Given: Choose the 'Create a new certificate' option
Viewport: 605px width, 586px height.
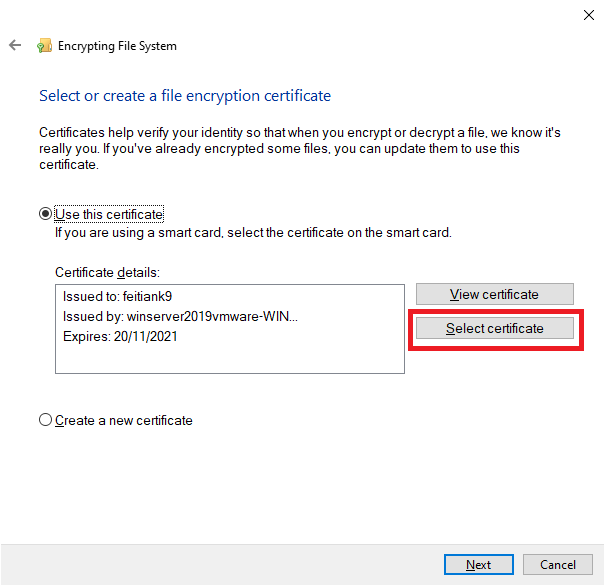Looking at the screenshot, I should point(45,420).
